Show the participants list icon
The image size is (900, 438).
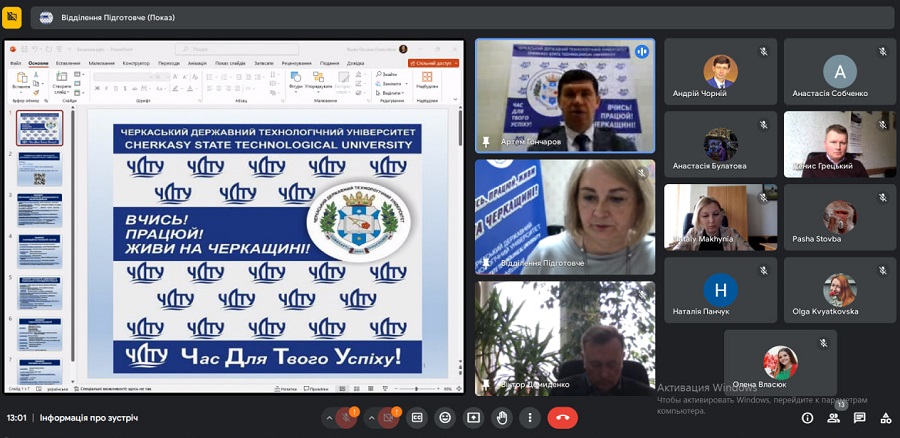tap(833, 418)
